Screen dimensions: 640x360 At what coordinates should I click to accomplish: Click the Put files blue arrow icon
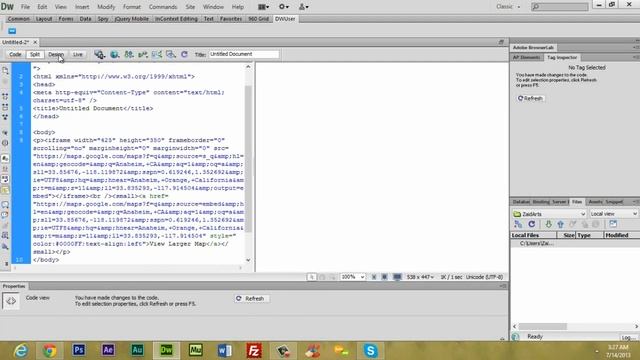(560, 224)
